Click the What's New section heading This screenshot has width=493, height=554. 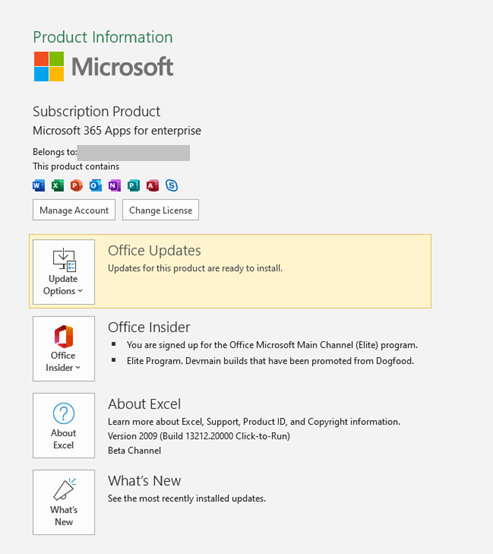pyautogui.click(x=144, y=481)
